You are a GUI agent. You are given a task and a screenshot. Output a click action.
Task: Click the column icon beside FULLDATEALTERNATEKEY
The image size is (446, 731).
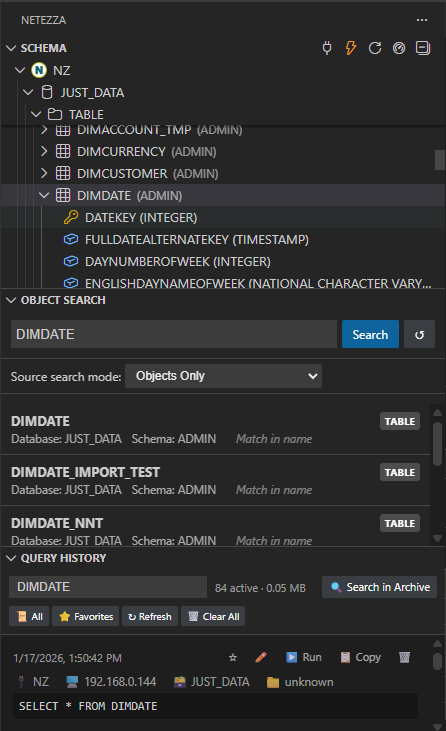point(71,239)
